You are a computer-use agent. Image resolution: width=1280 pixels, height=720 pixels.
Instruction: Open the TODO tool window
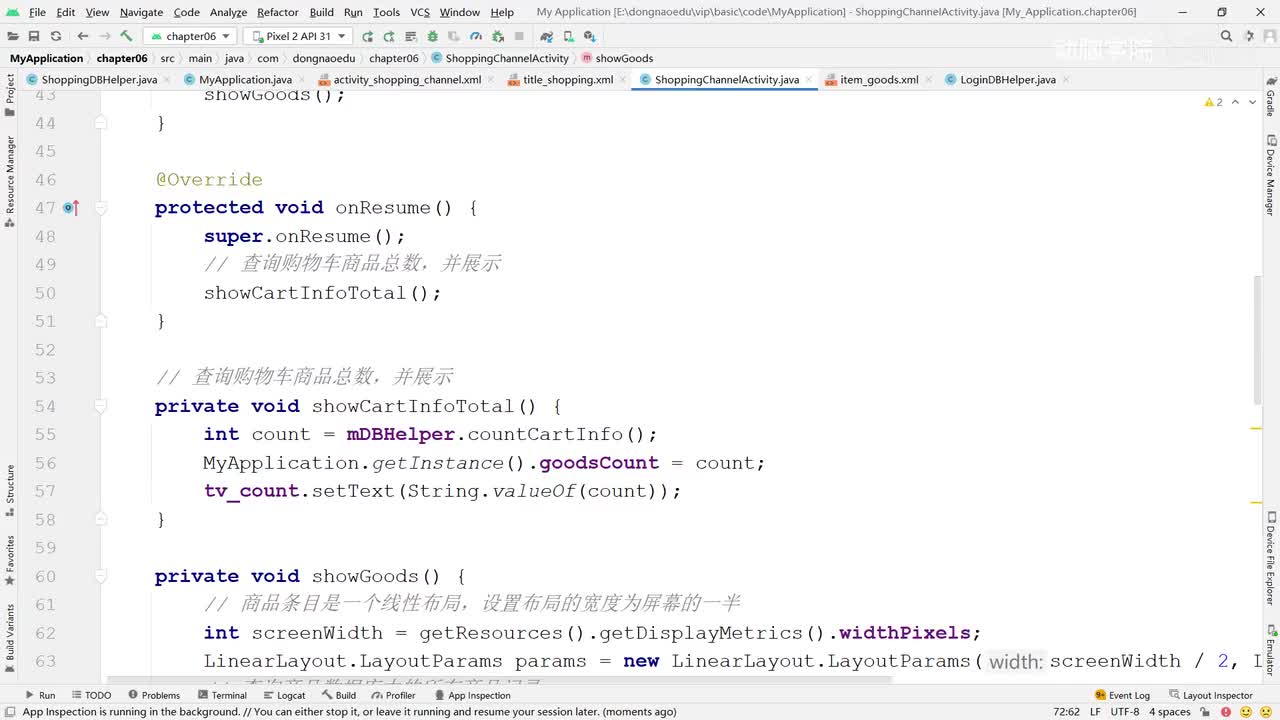[x=90, y=695]
